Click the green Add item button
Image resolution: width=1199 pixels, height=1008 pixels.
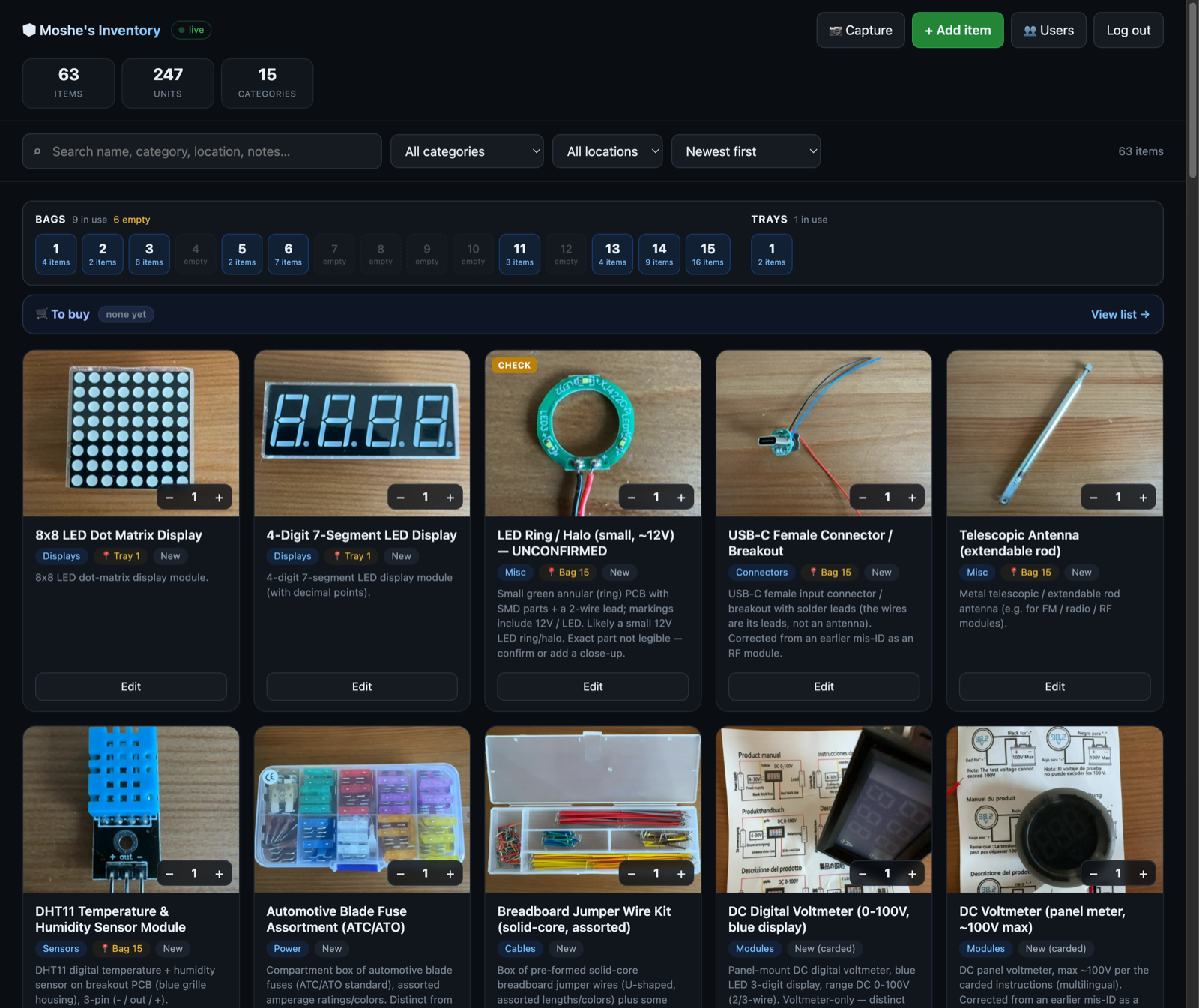click(x=958, y=30)
